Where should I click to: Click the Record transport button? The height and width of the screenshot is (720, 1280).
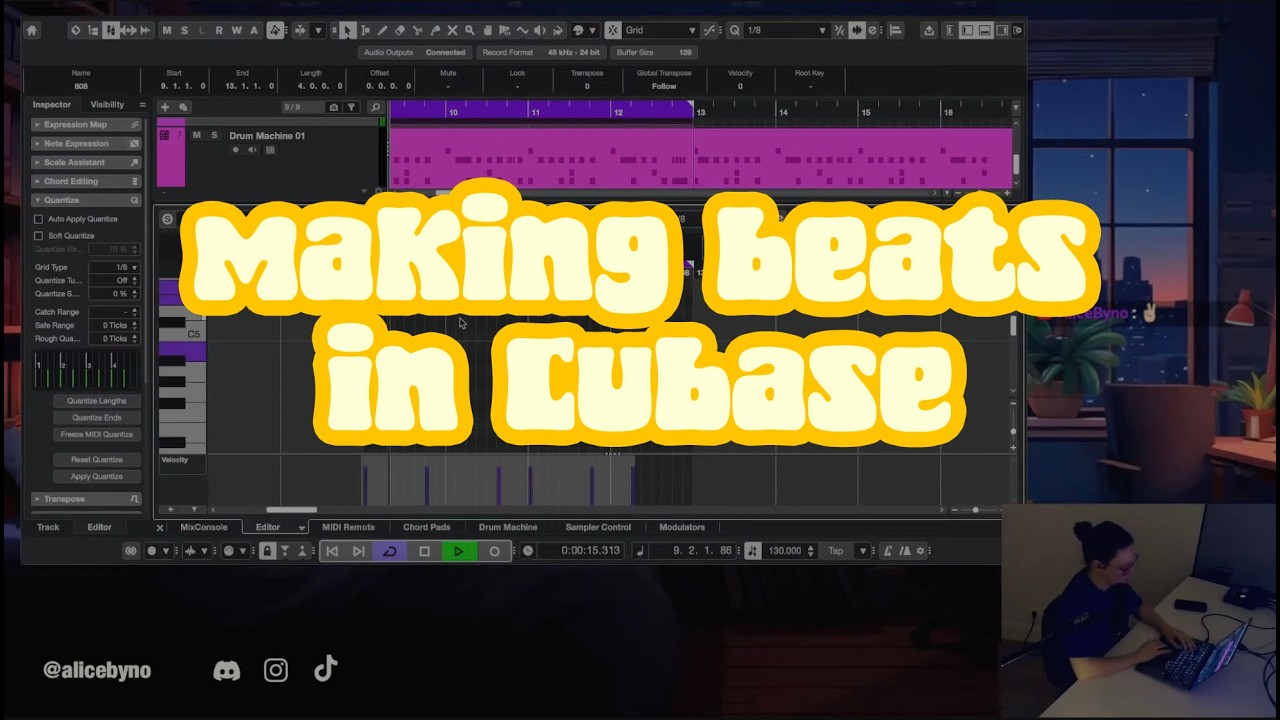(494, 551)
